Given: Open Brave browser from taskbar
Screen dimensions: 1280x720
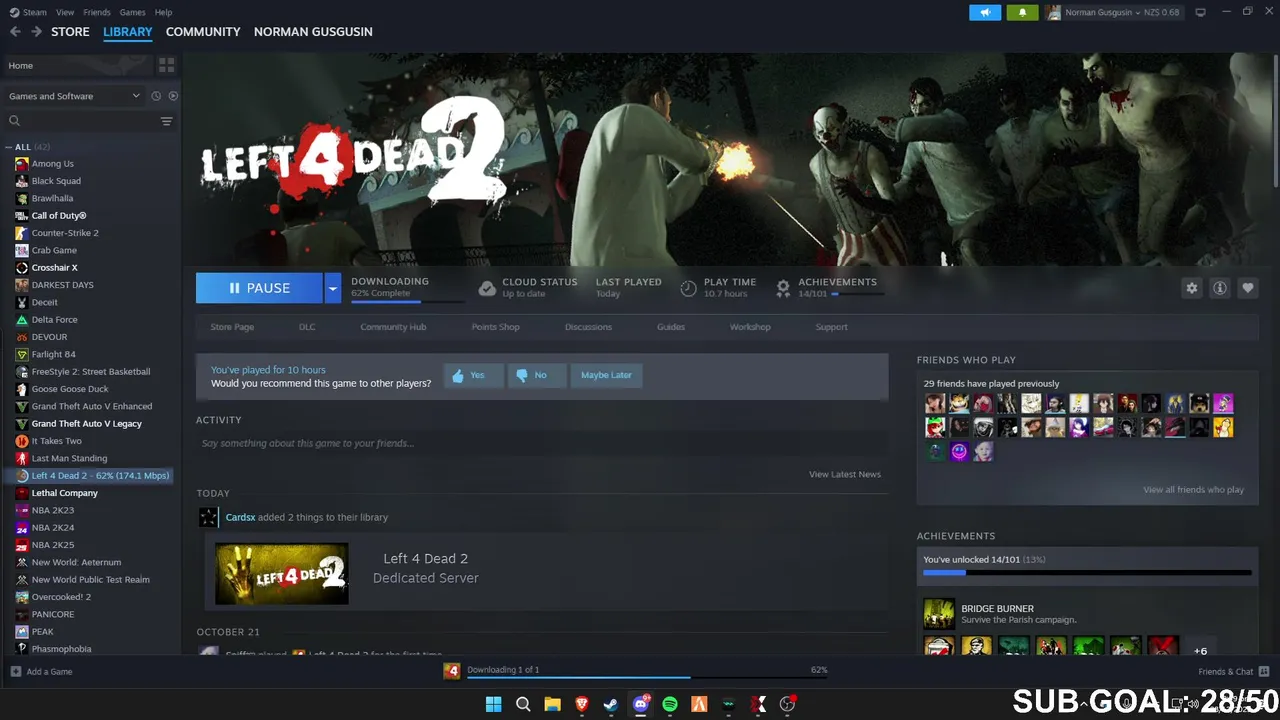Looking at the screenshot, I should point(581,704).
